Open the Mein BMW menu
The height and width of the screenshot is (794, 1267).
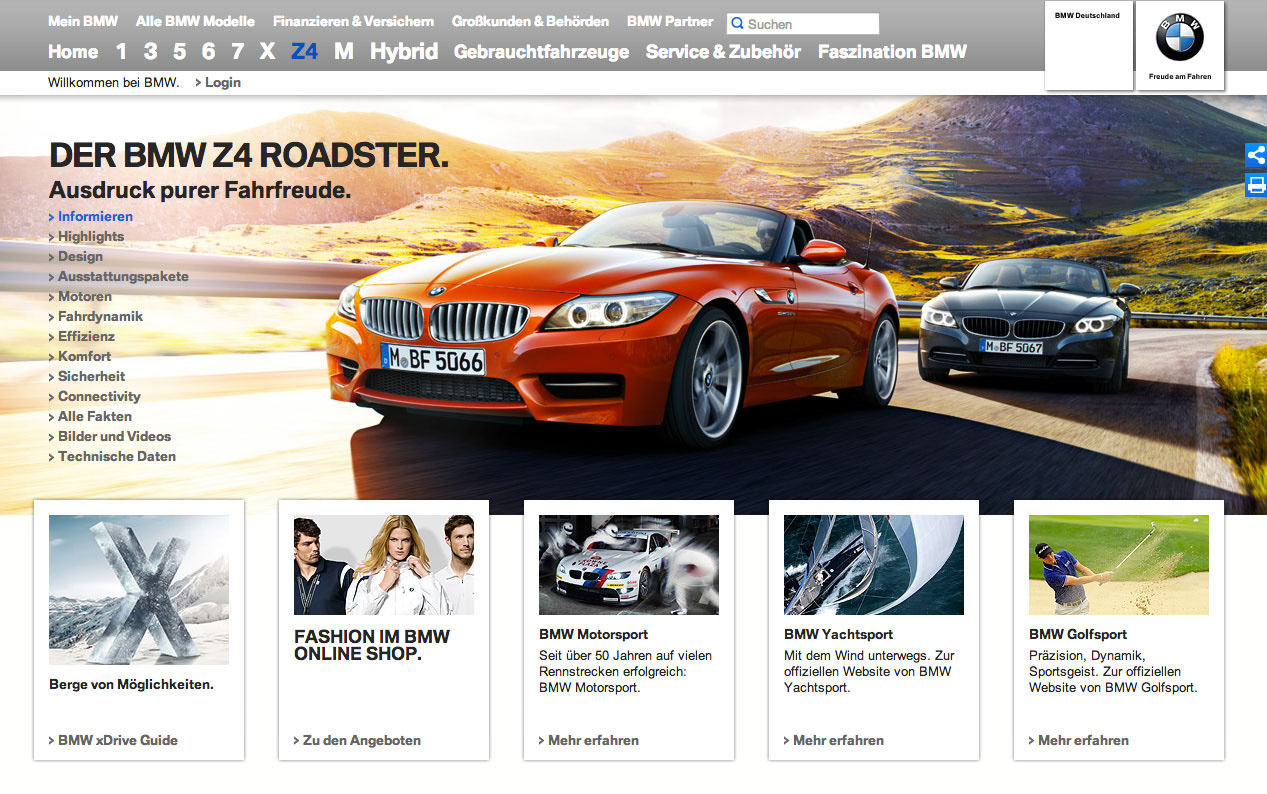(83, 21)
